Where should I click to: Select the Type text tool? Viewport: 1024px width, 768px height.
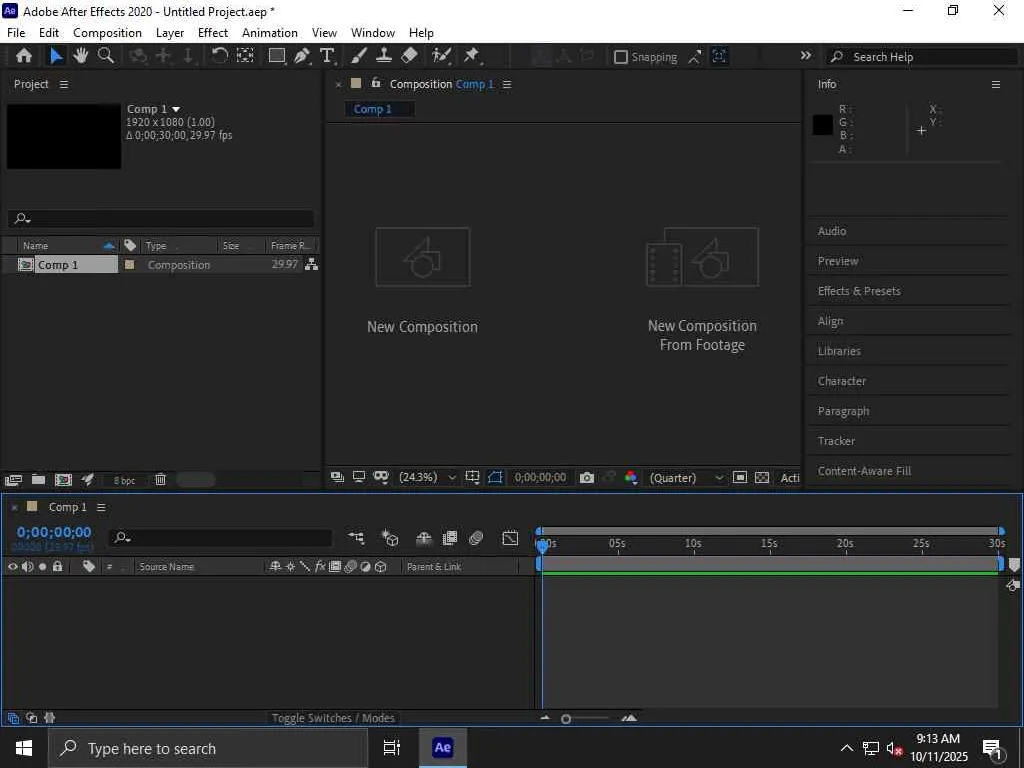[x=327, y=56]
